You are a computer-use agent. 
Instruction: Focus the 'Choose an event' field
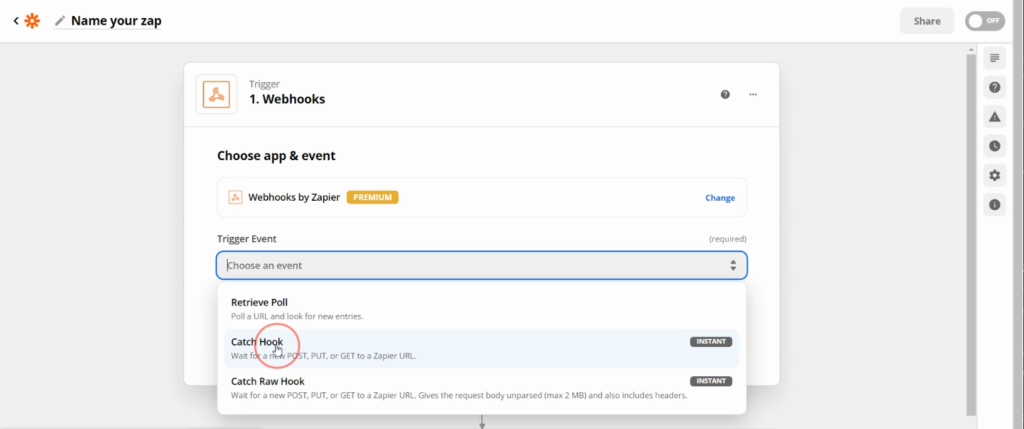[x=482, y=266]
